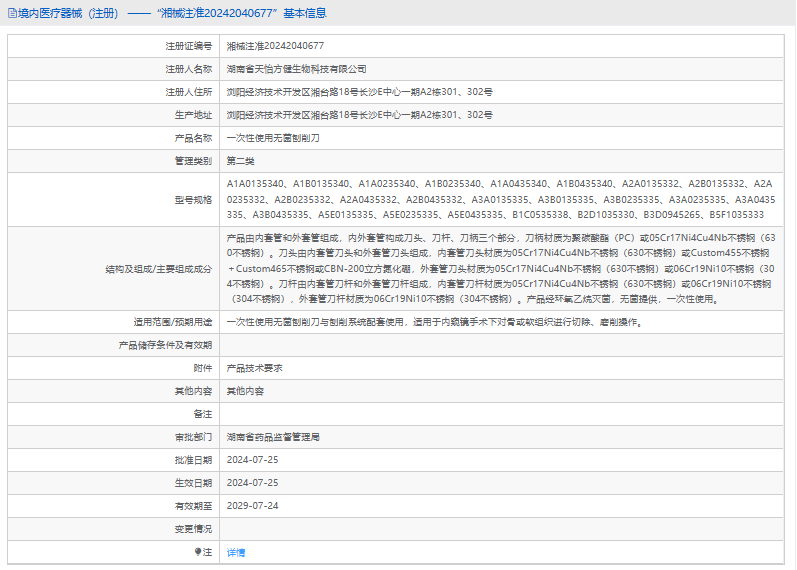Click the structure description beginning 产品由内套管和外套管组成
Image resolution: width=797 pixels, height=570 pixels.
tap(501, 268)
